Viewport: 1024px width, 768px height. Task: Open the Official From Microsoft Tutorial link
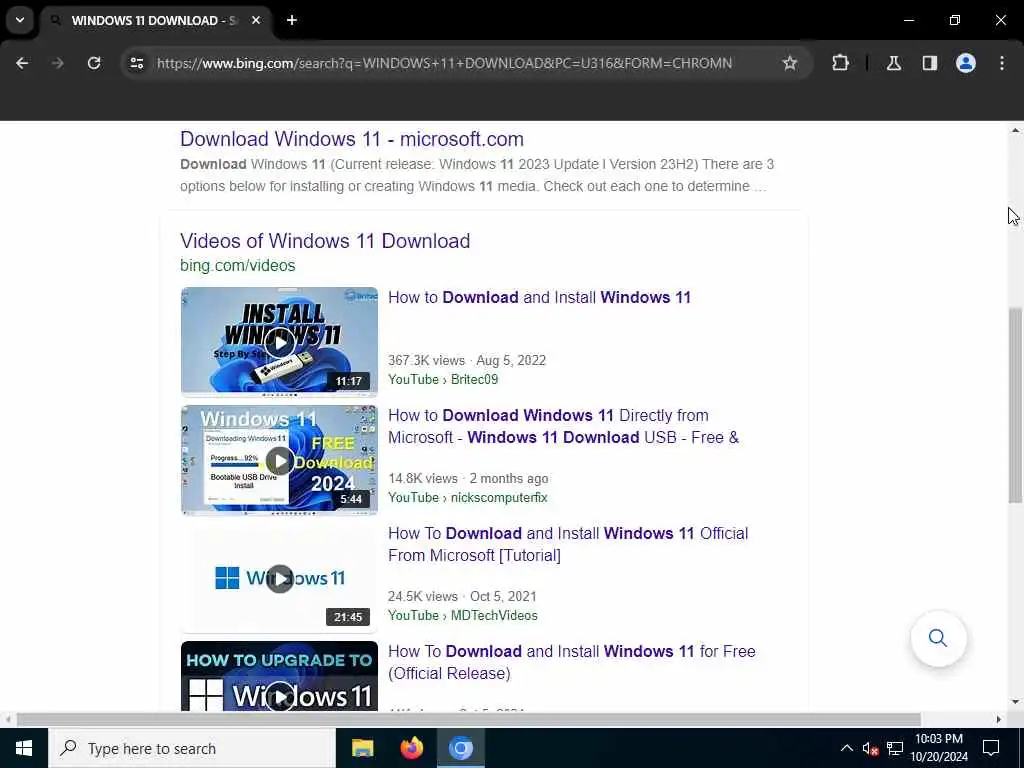568,545
